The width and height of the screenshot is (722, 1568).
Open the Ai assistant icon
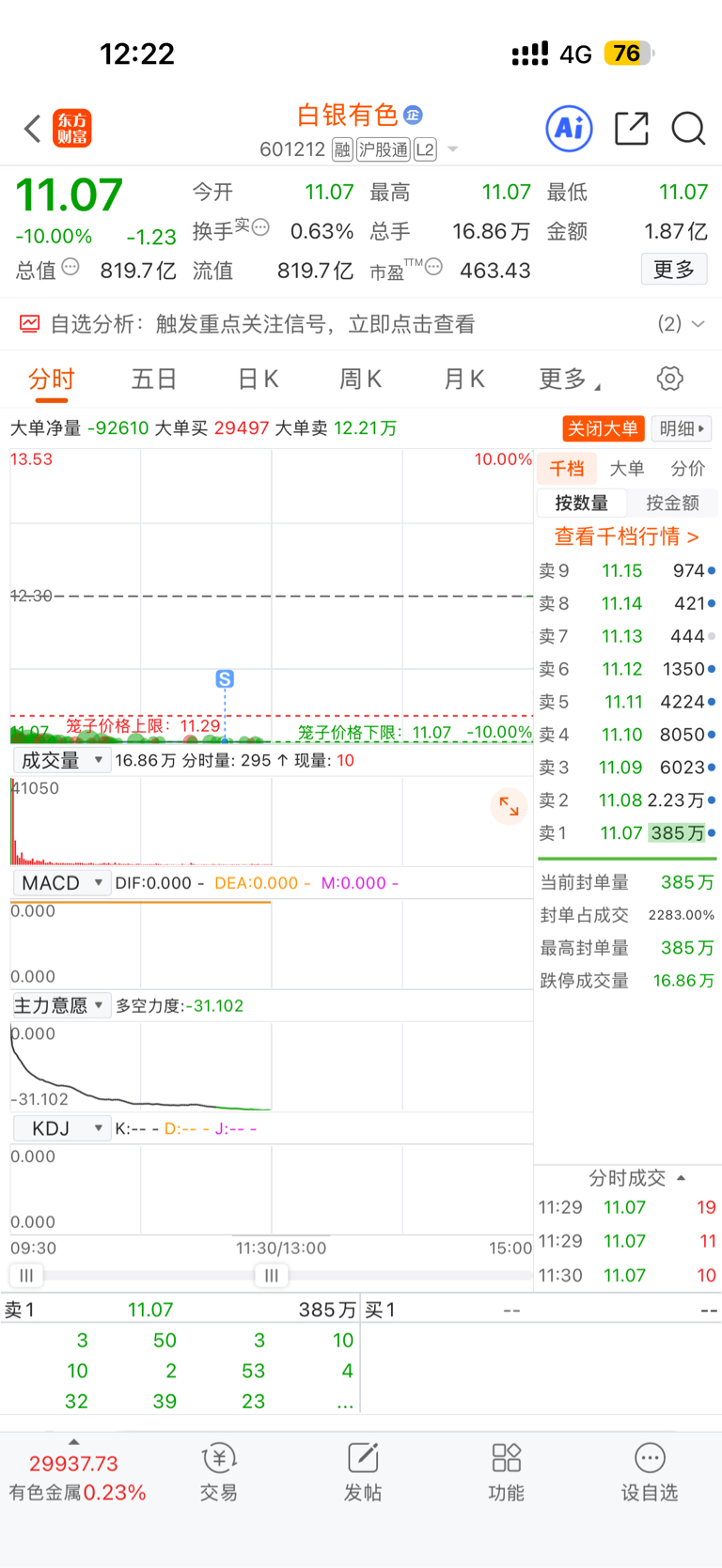570,128
